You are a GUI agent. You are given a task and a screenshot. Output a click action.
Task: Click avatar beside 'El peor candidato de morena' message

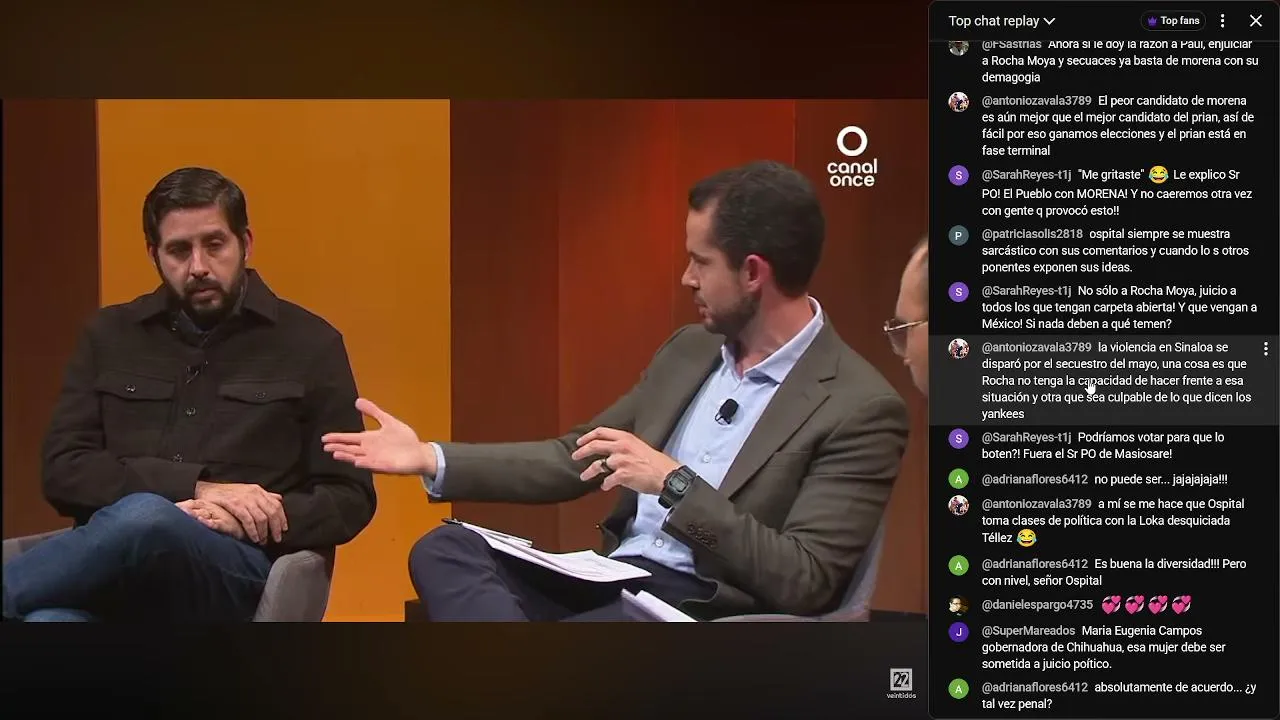pyautogui.click(x=959, y=102)
